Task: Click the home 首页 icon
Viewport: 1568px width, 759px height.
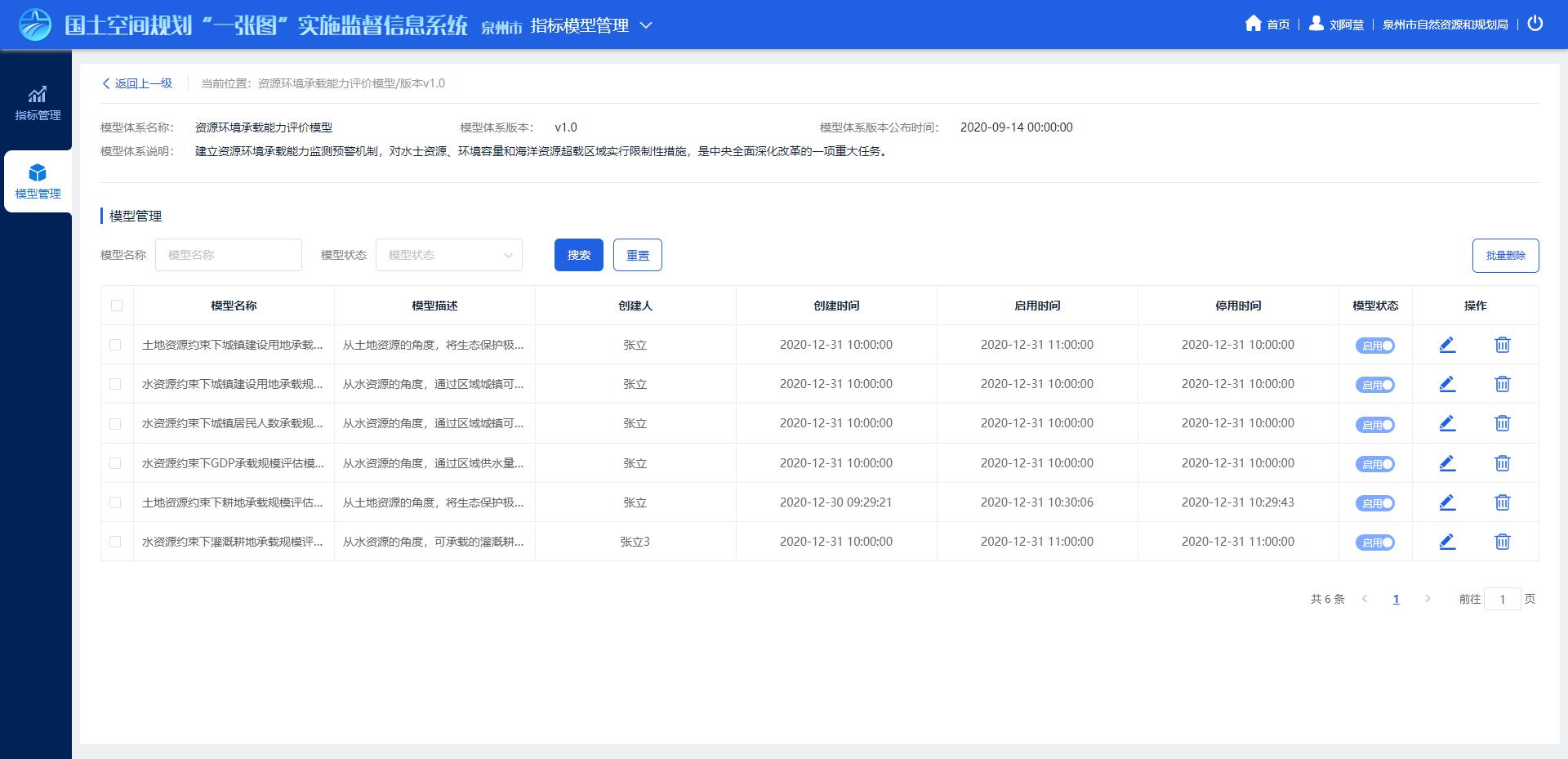Action: coord(1253,24)
